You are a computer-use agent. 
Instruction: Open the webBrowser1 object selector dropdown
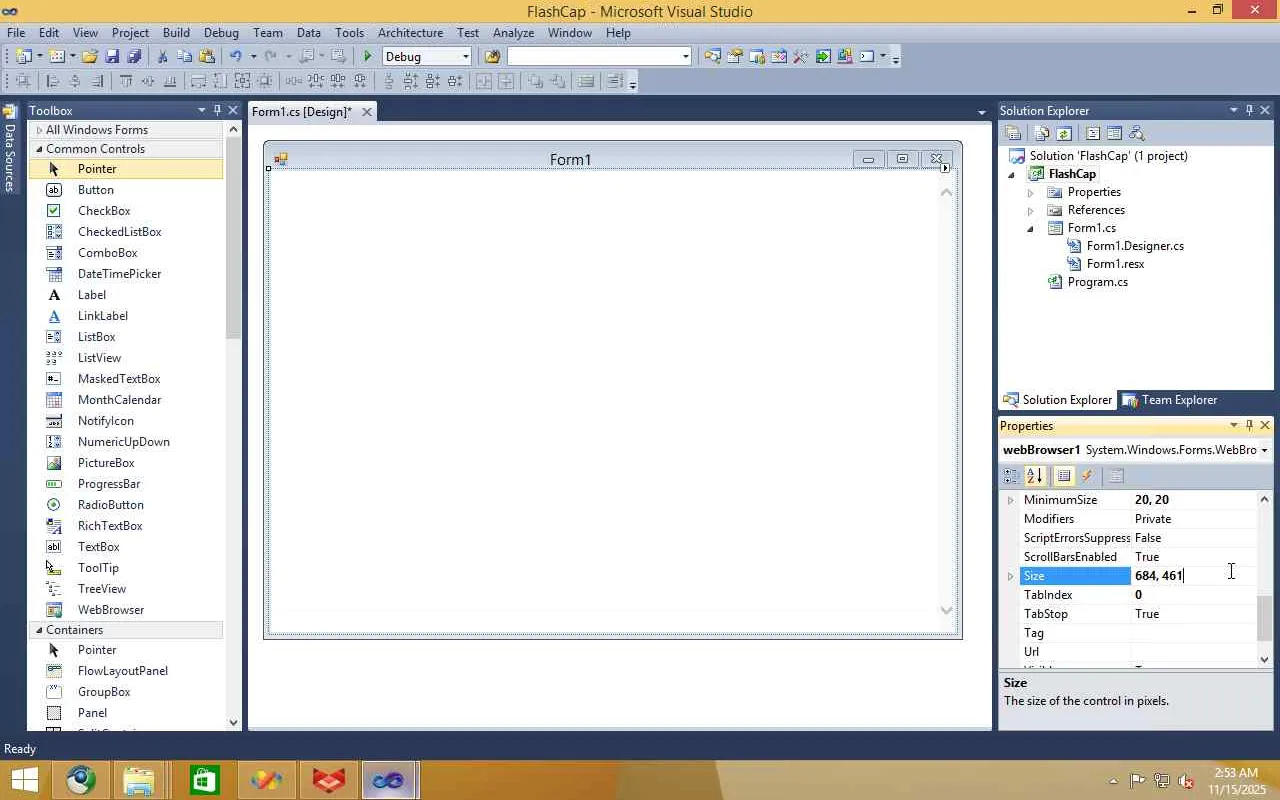(1264, 450)
